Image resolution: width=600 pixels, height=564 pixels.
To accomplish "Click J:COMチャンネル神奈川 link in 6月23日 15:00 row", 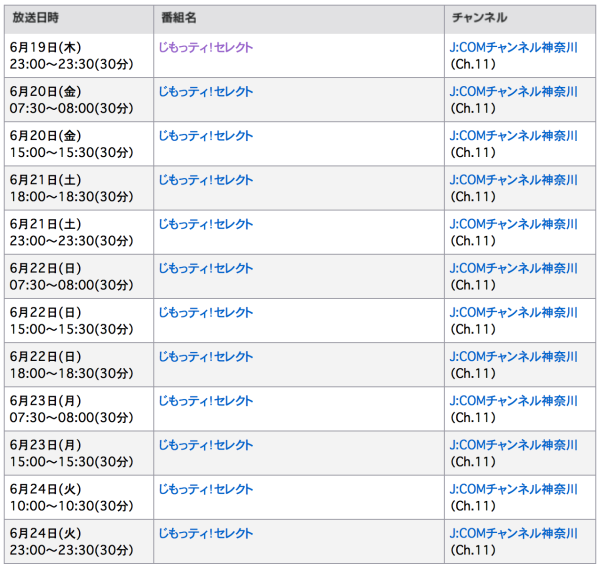I will (514, 445).
